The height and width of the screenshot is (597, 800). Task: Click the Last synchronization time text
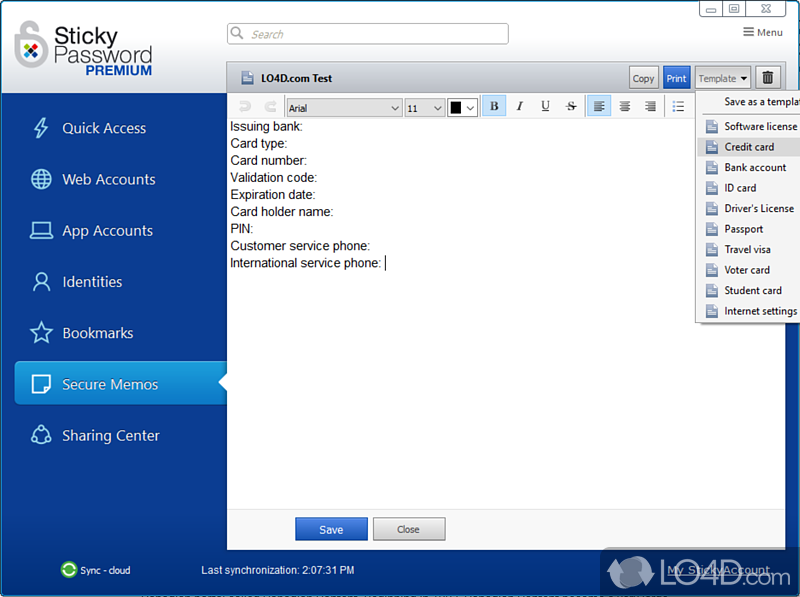click(x=278, y=570)
